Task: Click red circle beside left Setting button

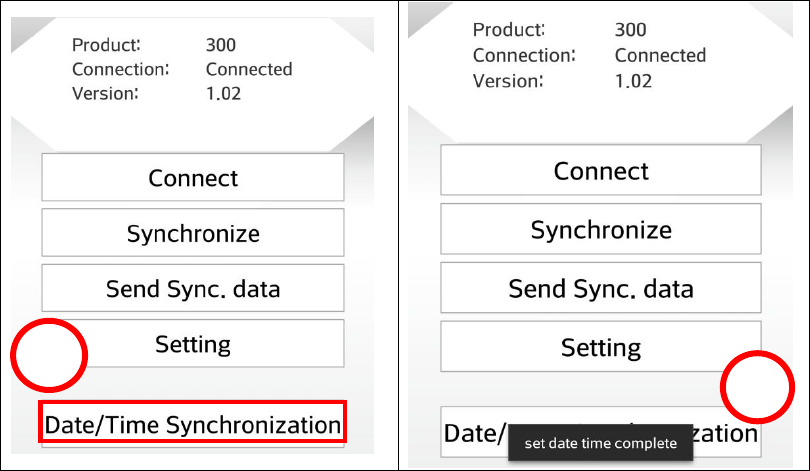Action: [49, 355]
